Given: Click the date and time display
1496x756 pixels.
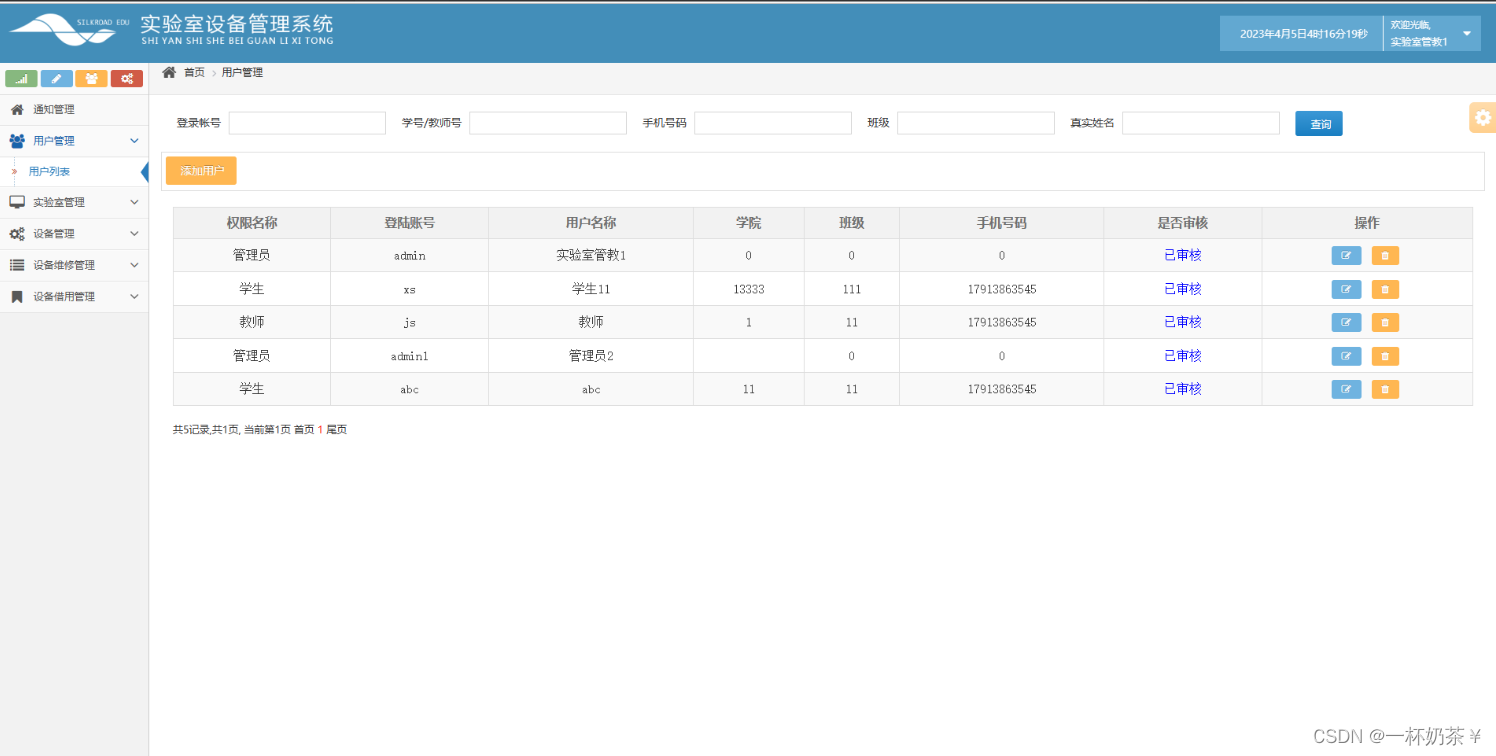Looking at the screenshot, I should coord(1303,34).
